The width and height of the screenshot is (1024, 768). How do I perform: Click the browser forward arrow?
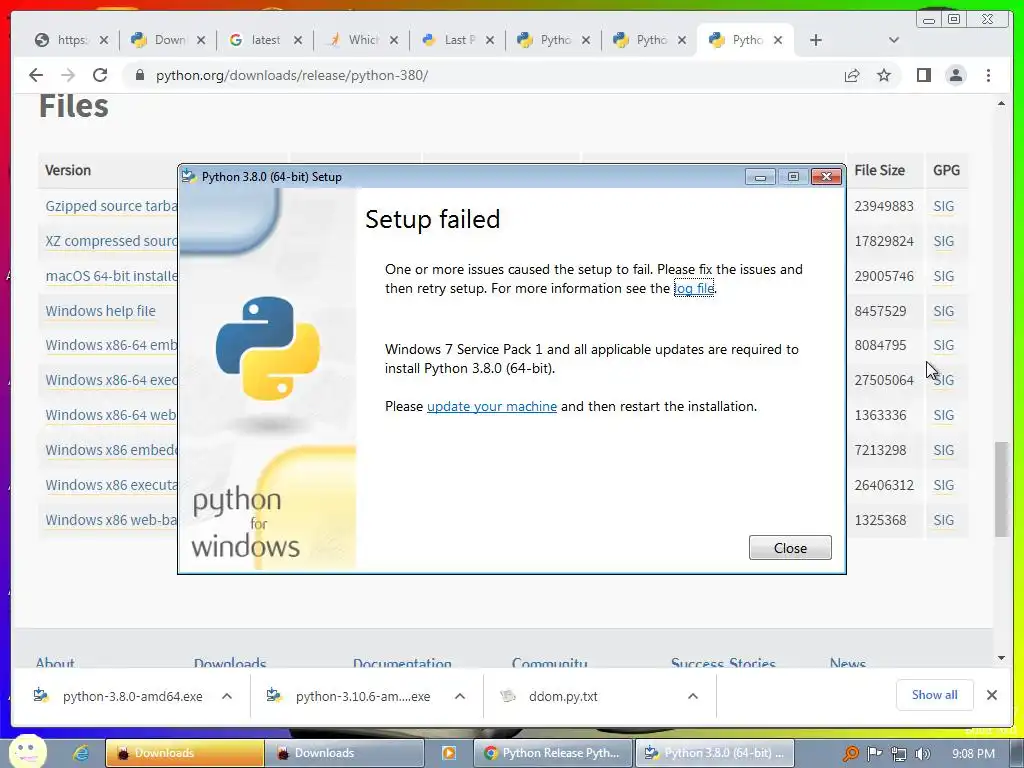pos(68,75)
